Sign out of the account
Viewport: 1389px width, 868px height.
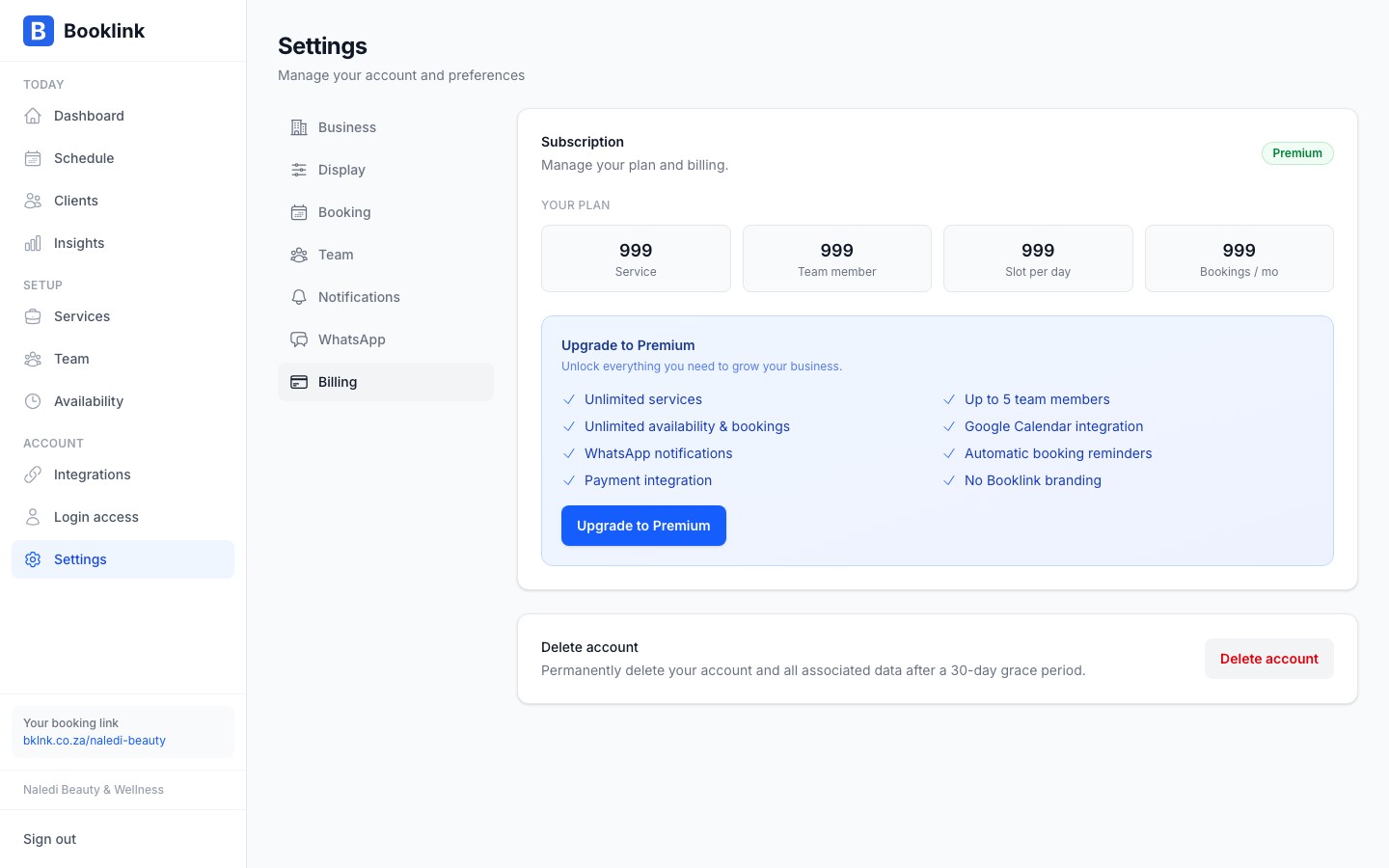click(50, 839)
